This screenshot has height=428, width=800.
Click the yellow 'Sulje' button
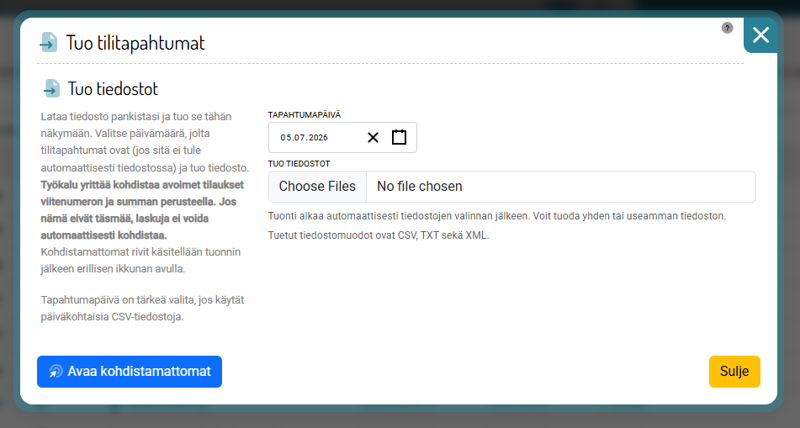[x=734, y=371]
